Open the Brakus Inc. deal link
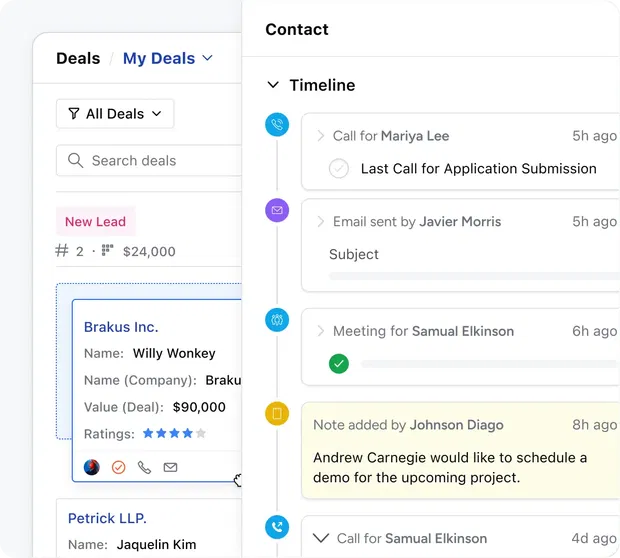 click(x=121, y=327)
